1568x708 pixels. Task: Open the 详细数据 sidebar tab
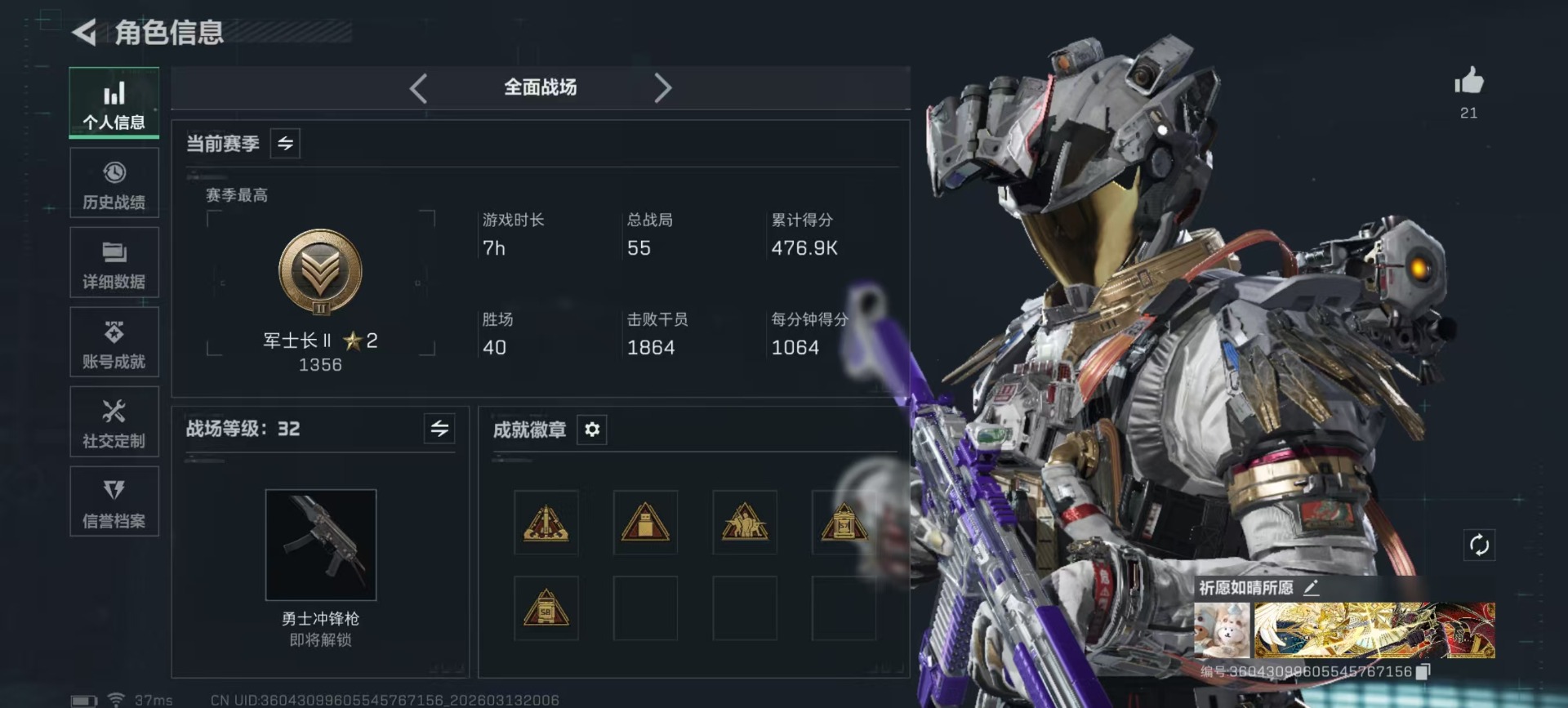pos(114,263)
